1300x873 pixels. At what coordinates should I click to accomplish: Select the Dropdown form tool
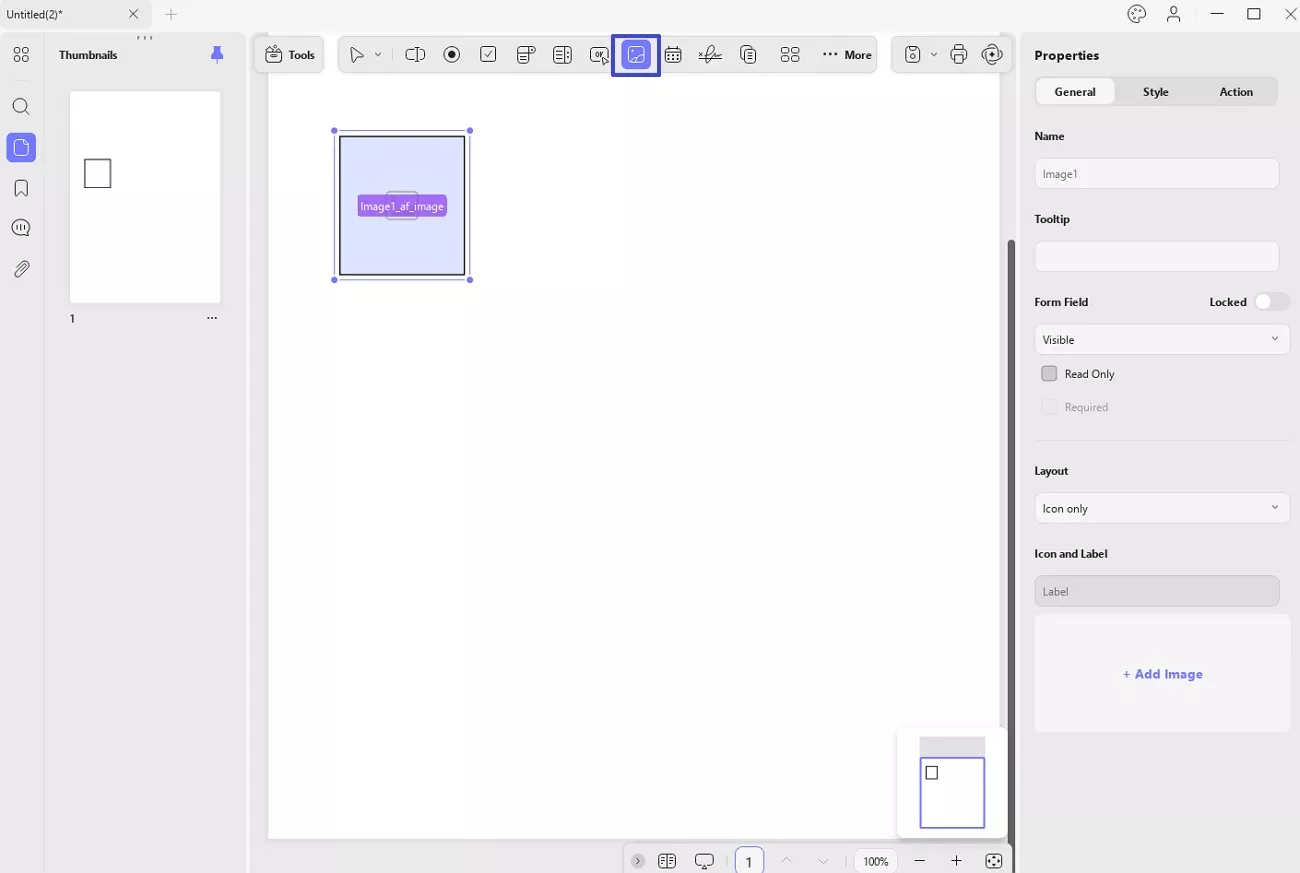point(526,55)
